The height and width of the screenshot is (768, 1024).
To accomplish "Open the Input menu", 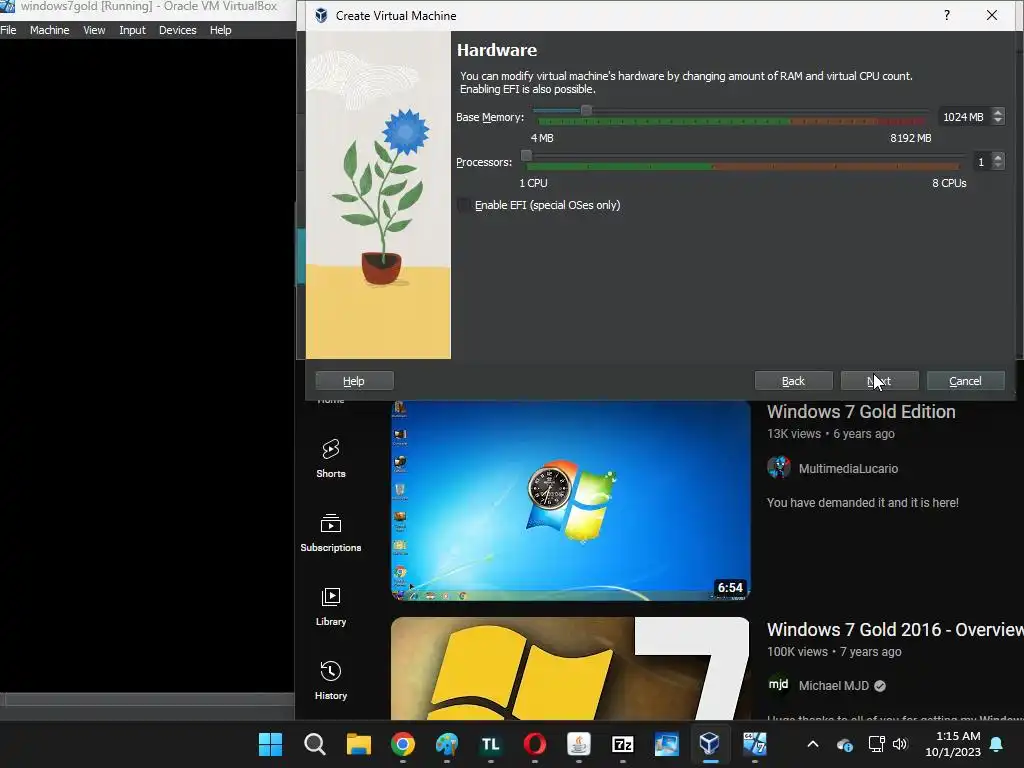I will point(132,30).
